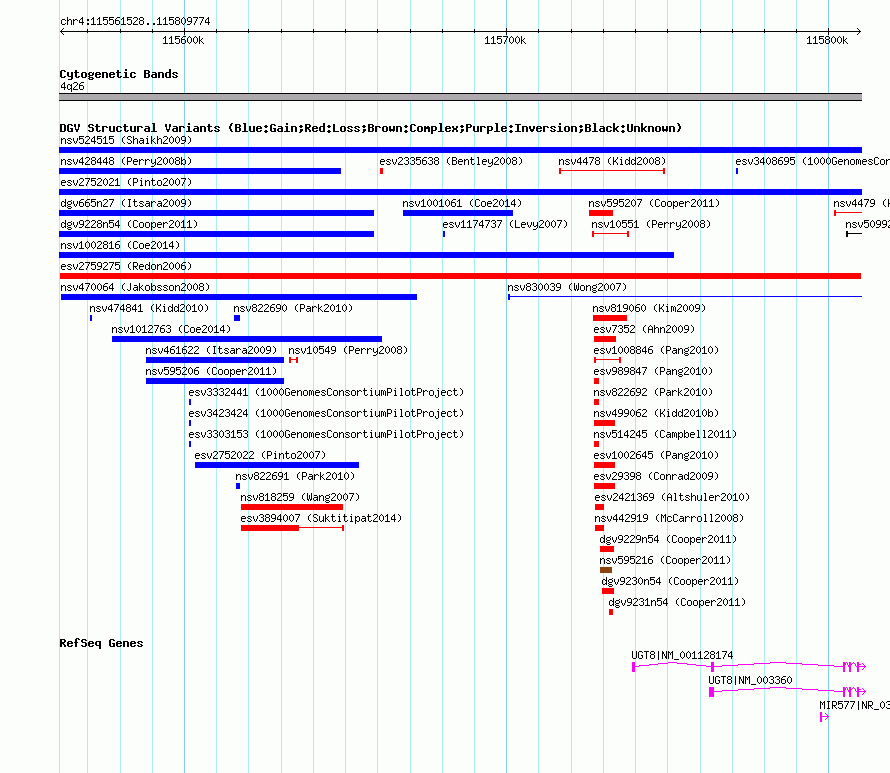Select esv2421369 (Altshuler2010) label
Screen dimensions: 890x773
672,497
